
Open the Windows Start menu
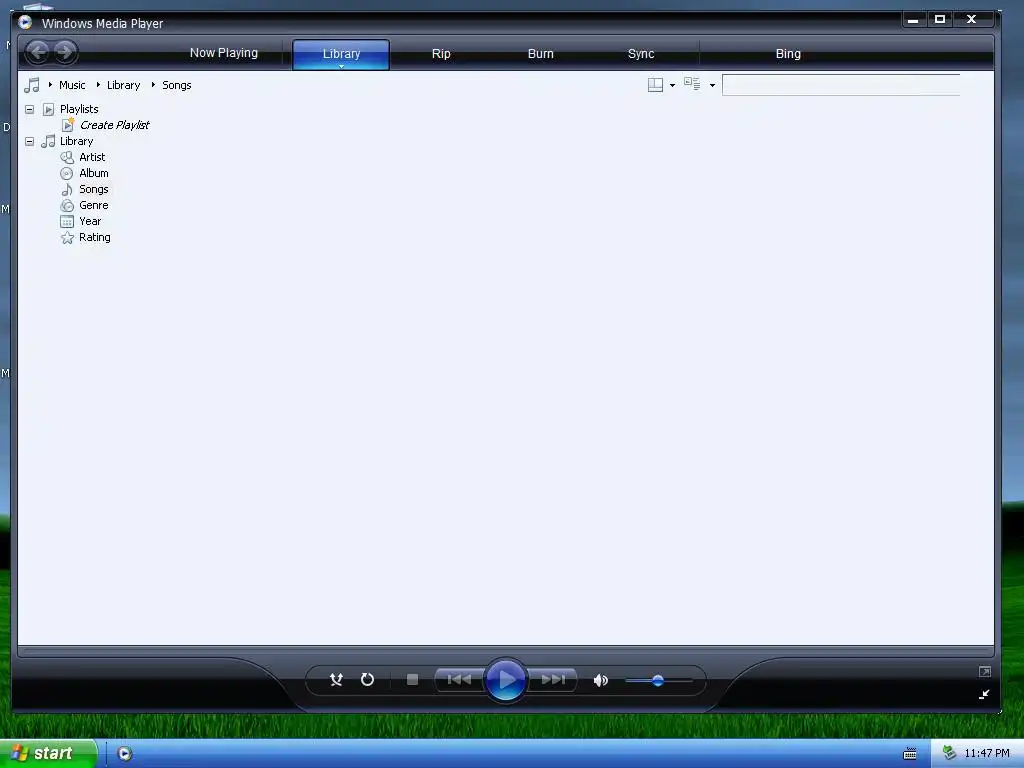click(x=47, y=753)
